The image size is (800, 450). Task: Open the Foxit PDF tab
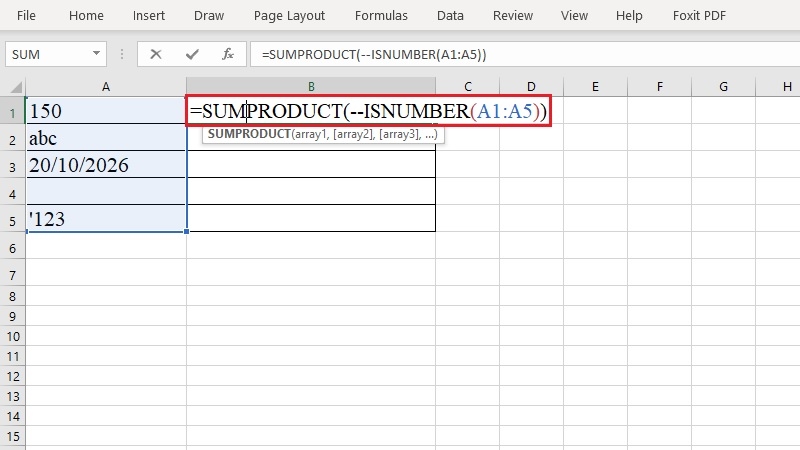point(699,16)
